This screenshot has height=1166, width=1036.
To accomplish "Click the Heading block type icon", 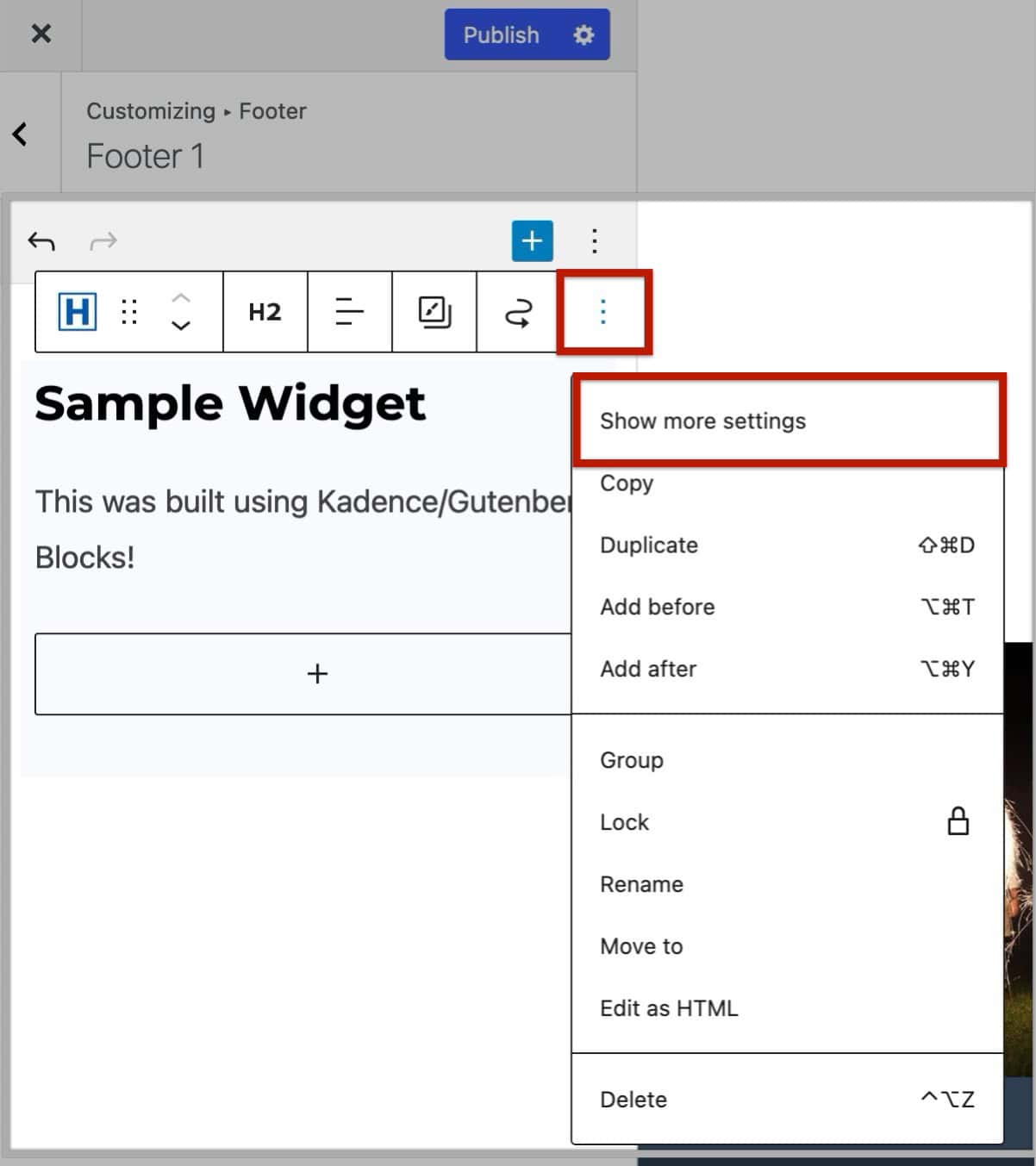I will click(x=77, y=311).
